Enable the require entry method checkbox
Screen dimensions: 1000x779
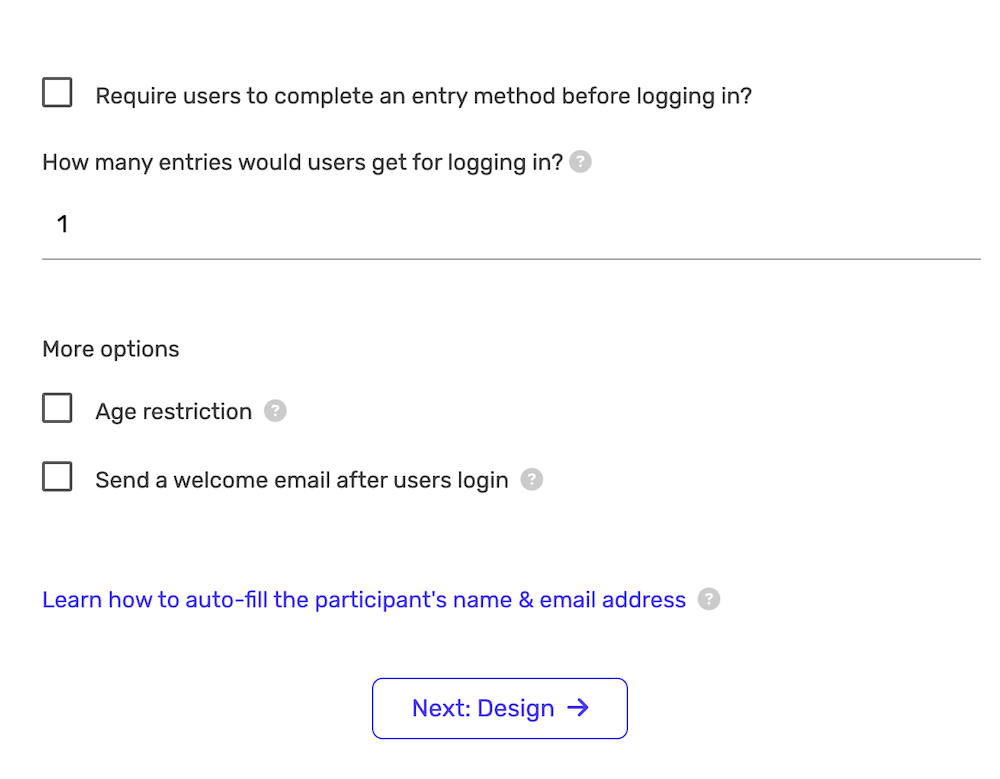(x=57, y=94)
